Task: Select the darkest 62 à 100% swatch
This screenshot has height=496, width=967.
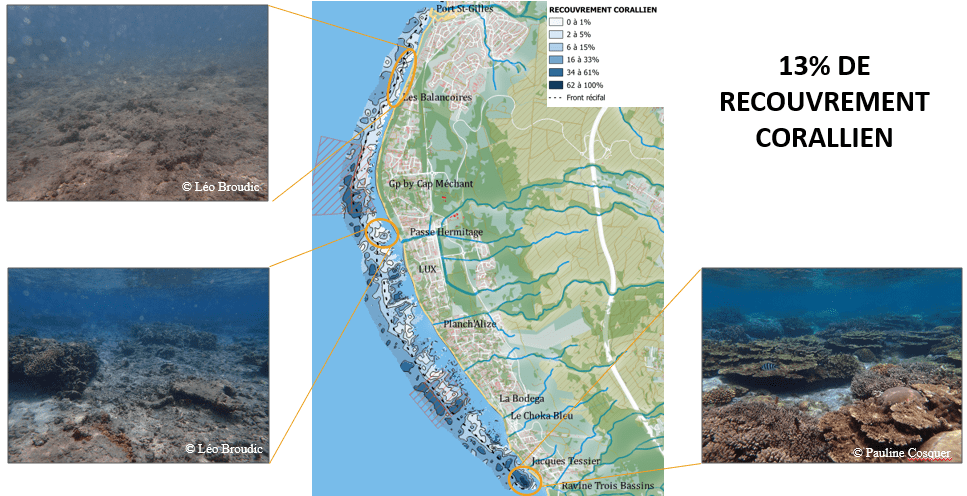Action: [x=557, y=85]
